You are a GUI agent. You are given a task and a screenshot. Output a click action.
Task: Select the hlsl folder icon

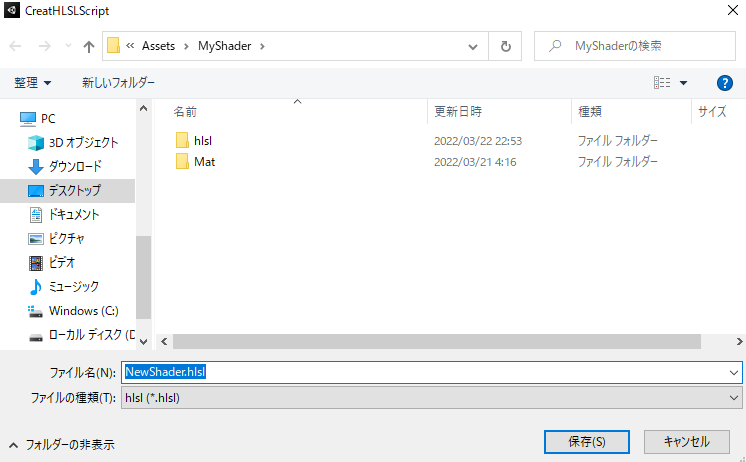[182, 141]
